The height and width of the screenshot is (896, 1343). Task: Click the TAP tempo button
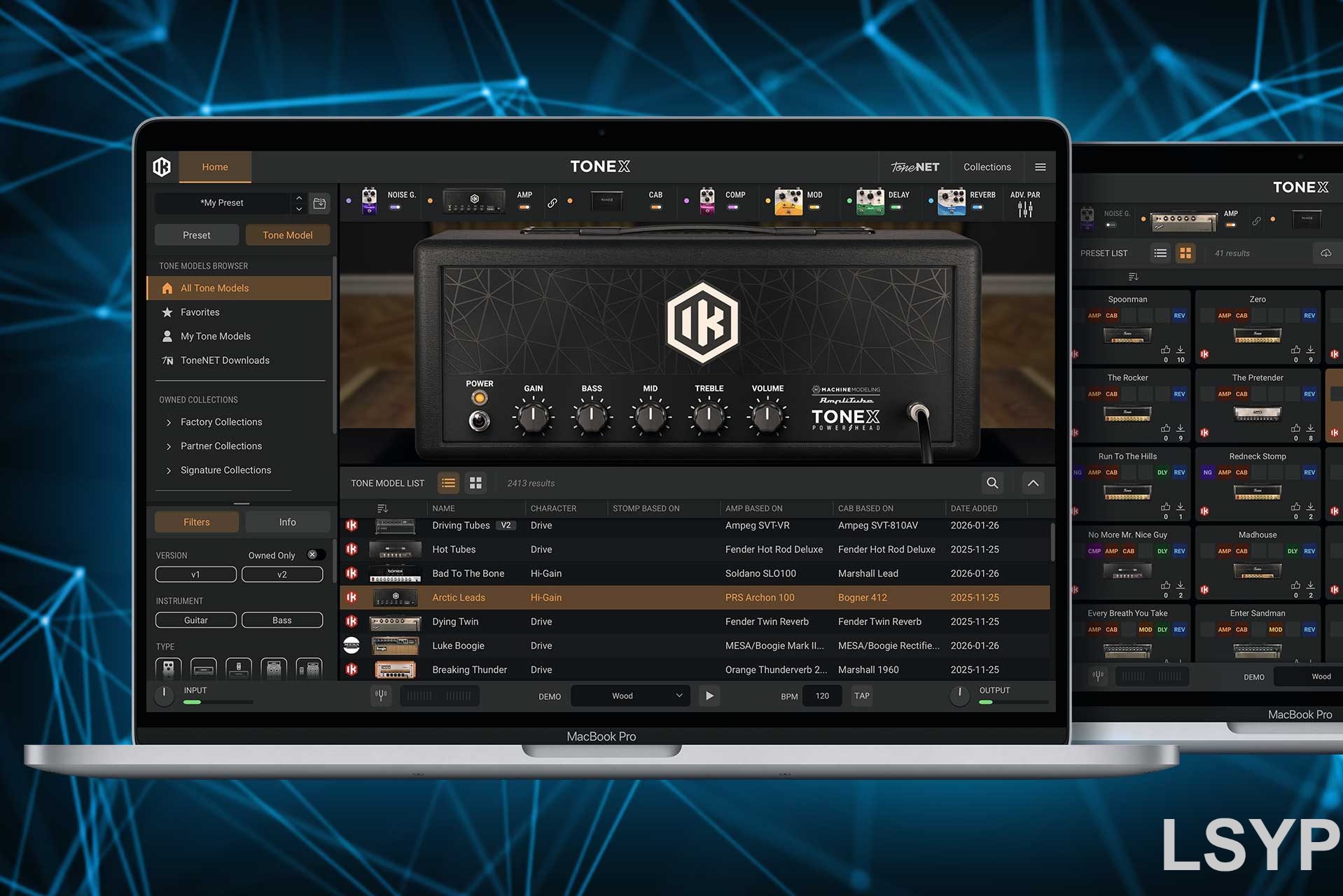pos(862,696)
